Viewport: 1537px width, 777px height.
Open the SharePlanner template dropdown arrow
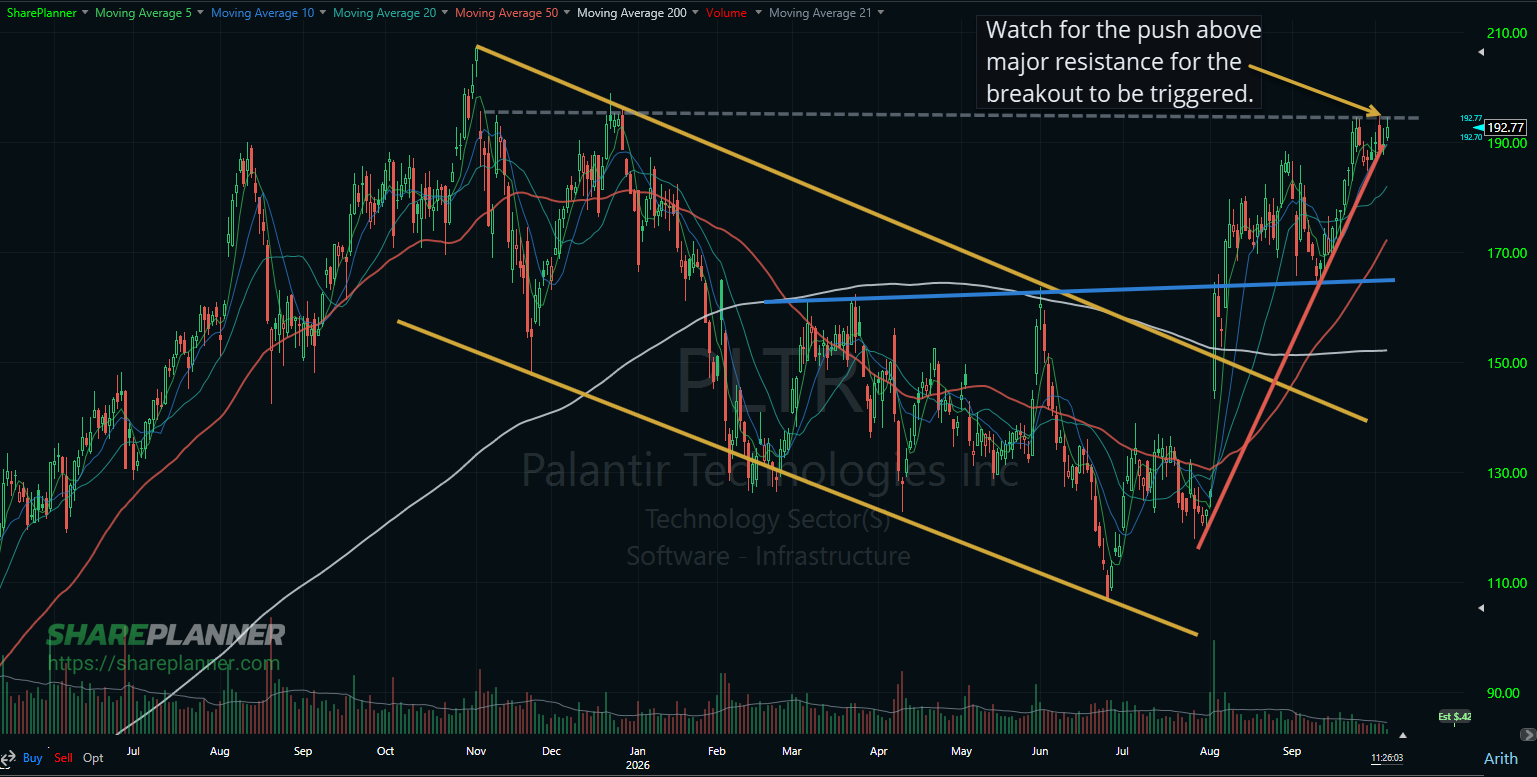(85, 13)
